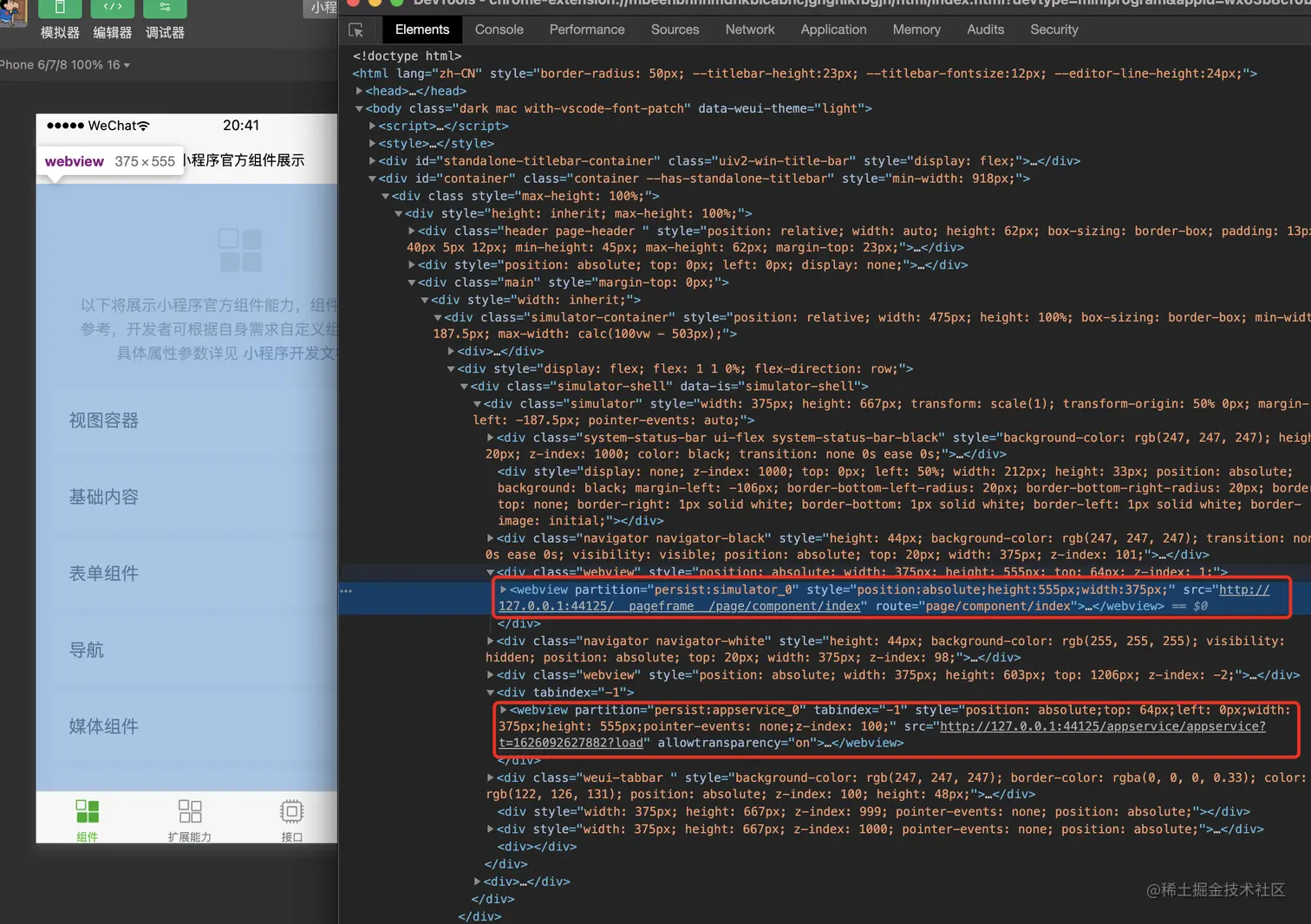Image resolution: width=1311 pixels, height=924 pixels.
Task: Expand the navigator-black div node
Action: [490, 539]
